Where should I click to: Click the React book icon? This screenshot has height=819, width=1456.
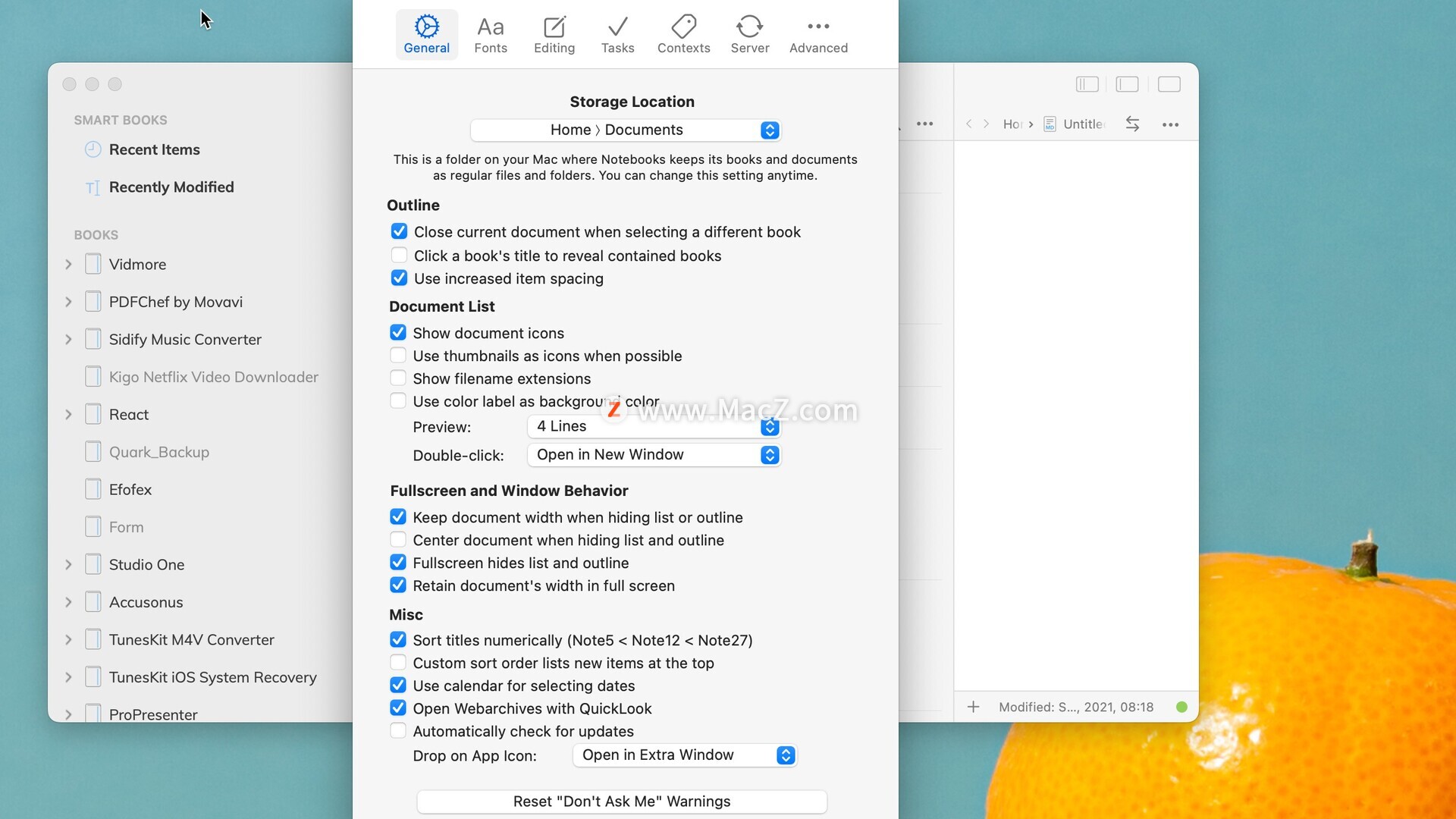coord(93,414)
